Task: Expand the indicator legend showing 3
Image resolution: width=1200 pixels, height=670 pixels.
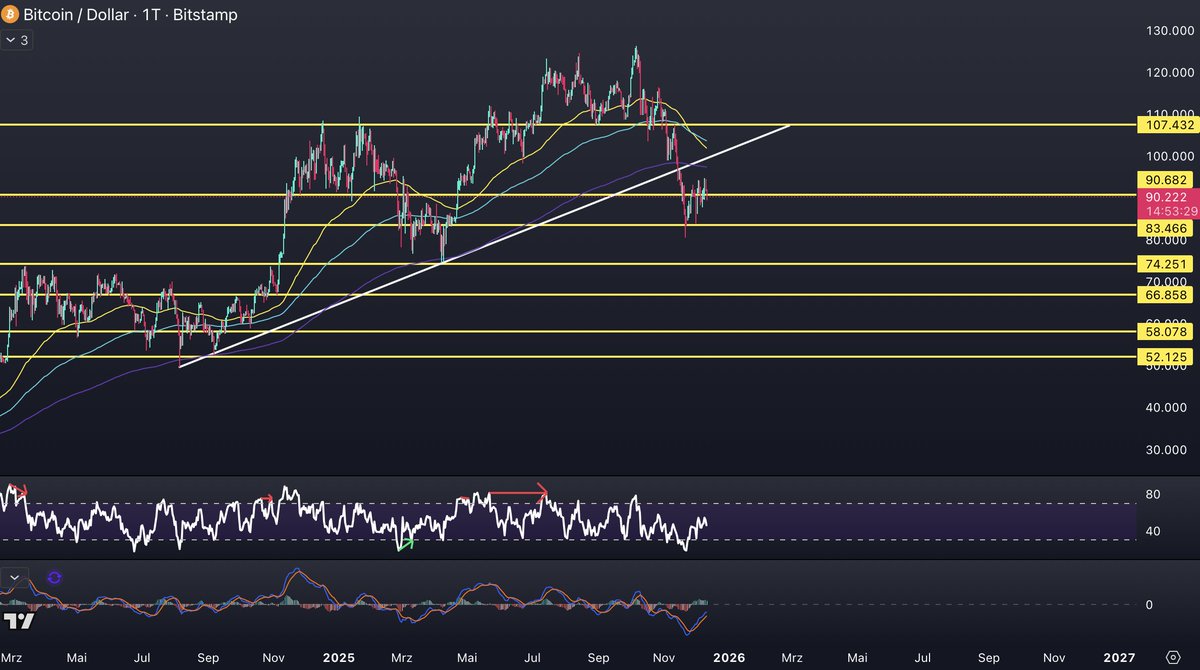Action: point(17,40)
